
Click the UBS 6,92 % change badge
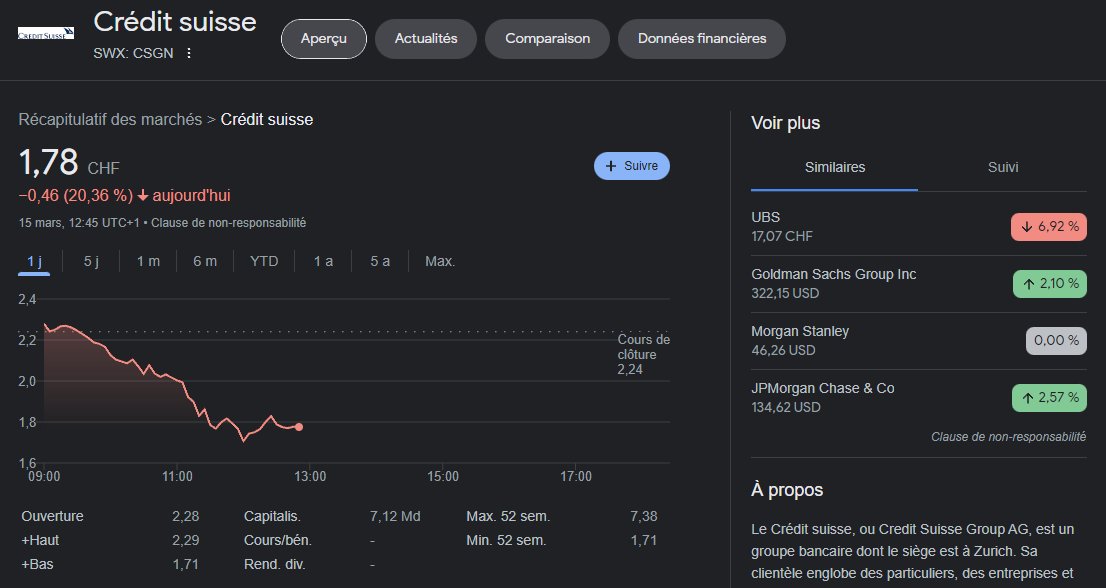(x=1049, y=226)
